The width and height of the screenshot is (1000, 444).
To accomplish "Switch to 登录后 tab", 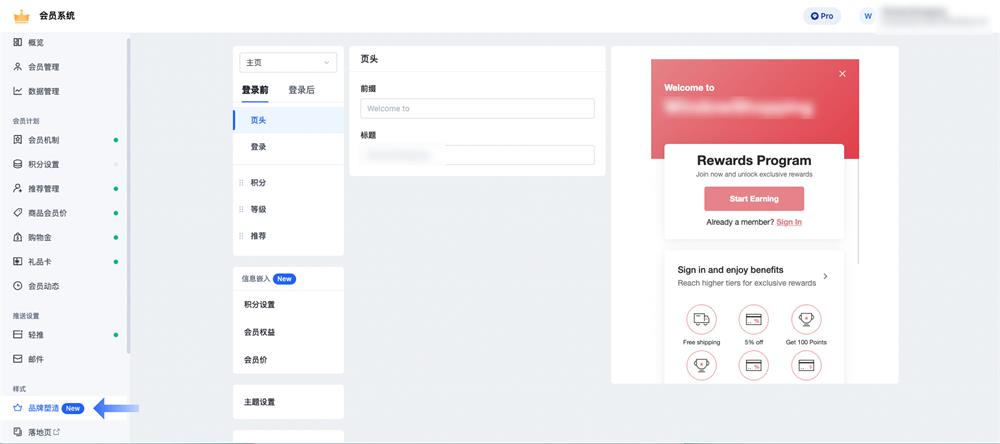I will 301,90.
